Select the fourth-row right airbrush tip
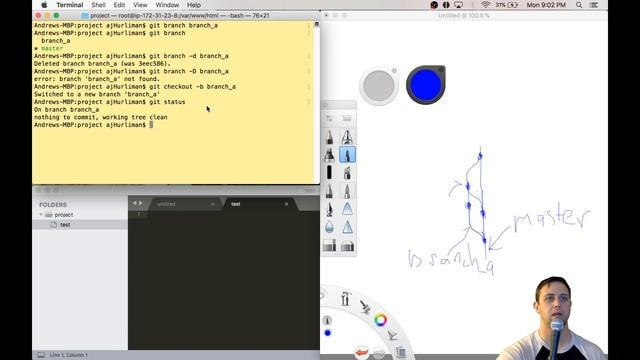This screenshot has height=360, width=640. click(x=347, y=191)
